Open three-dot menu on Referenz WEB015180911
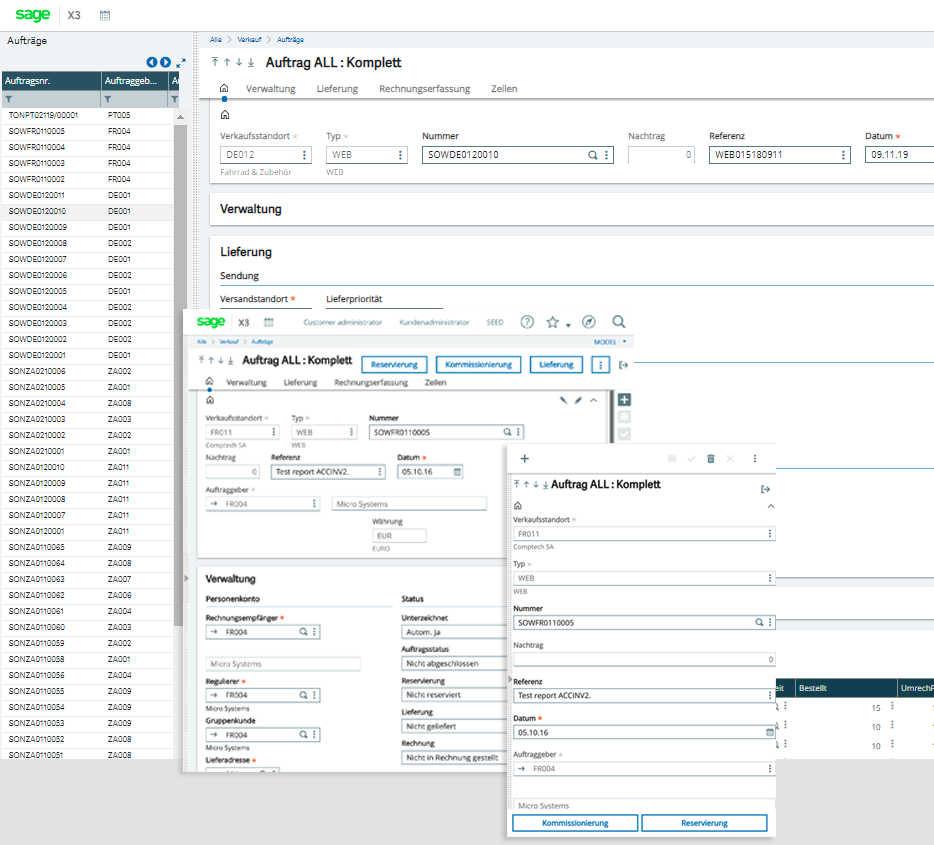The height and width of the screenshot is (845, 934). (843, 155)
